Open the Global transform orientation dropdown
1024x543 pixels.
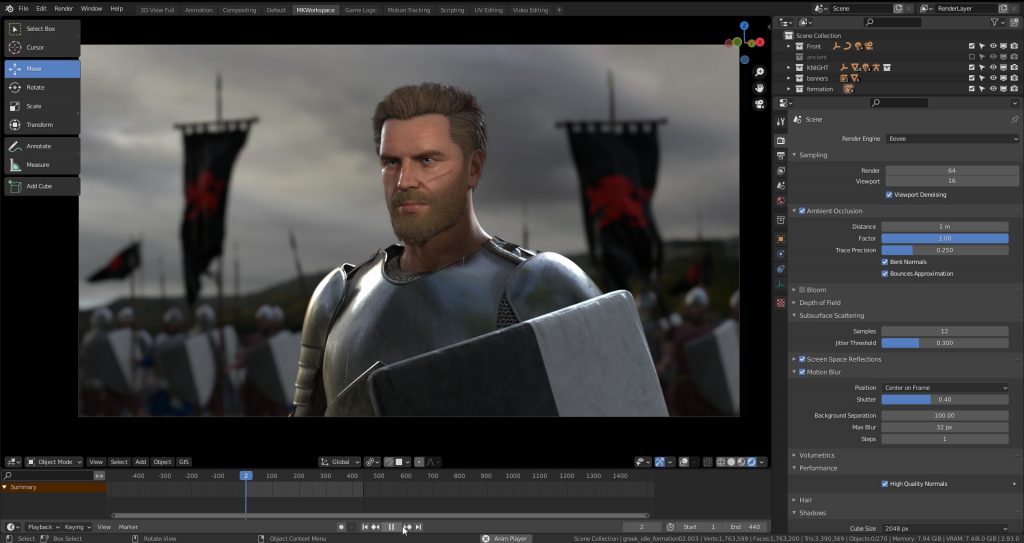tap(340, 462)
